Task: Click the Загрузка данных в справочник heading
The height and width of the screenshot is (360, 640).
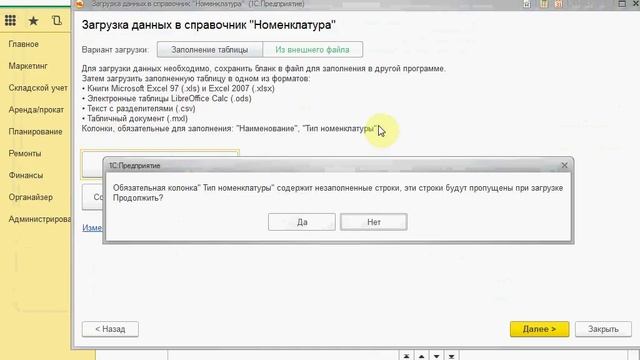Action: [x=209, y=25]
